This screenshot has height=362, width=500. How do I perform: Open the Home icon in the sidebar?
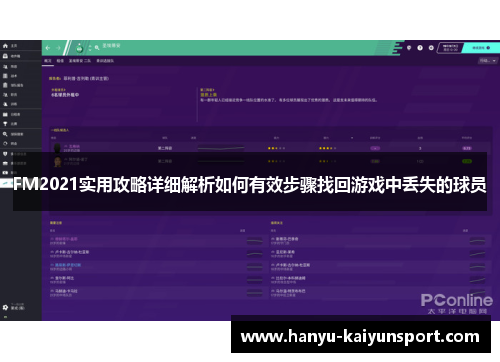[5, 46]
